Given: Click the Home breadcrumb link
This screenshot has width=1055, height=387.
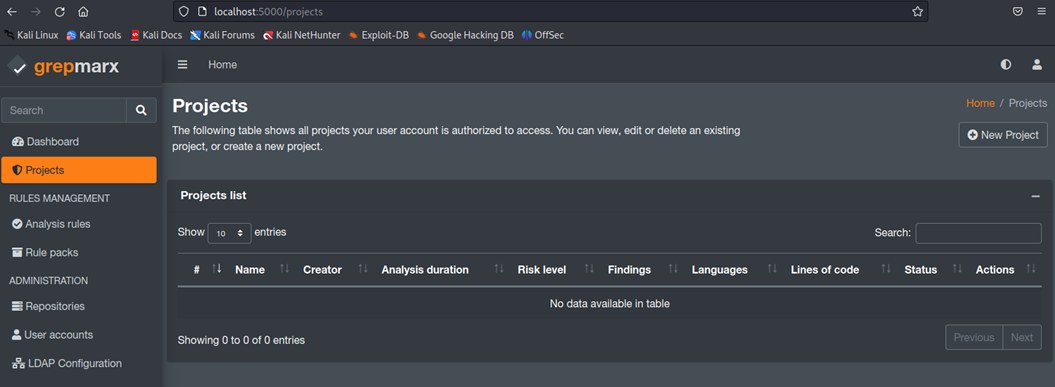Looking at the screenshot, I should 980,103.
